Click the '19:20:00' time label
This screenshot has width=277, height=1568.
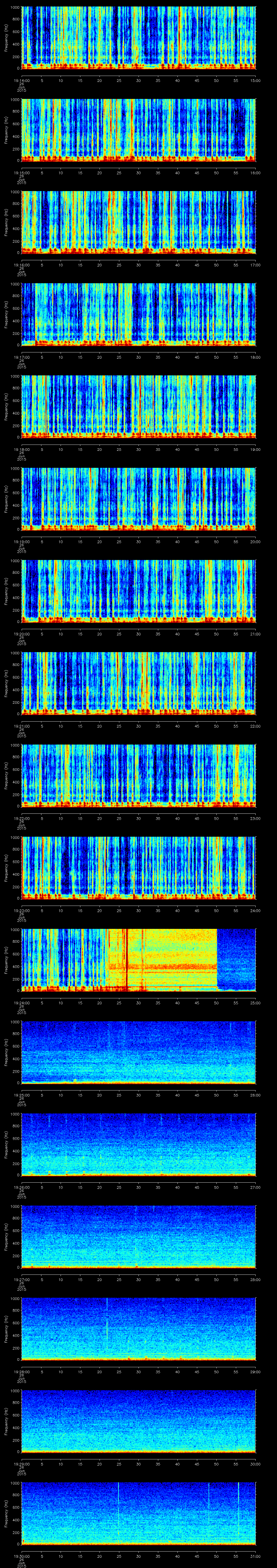pos(21,634)
